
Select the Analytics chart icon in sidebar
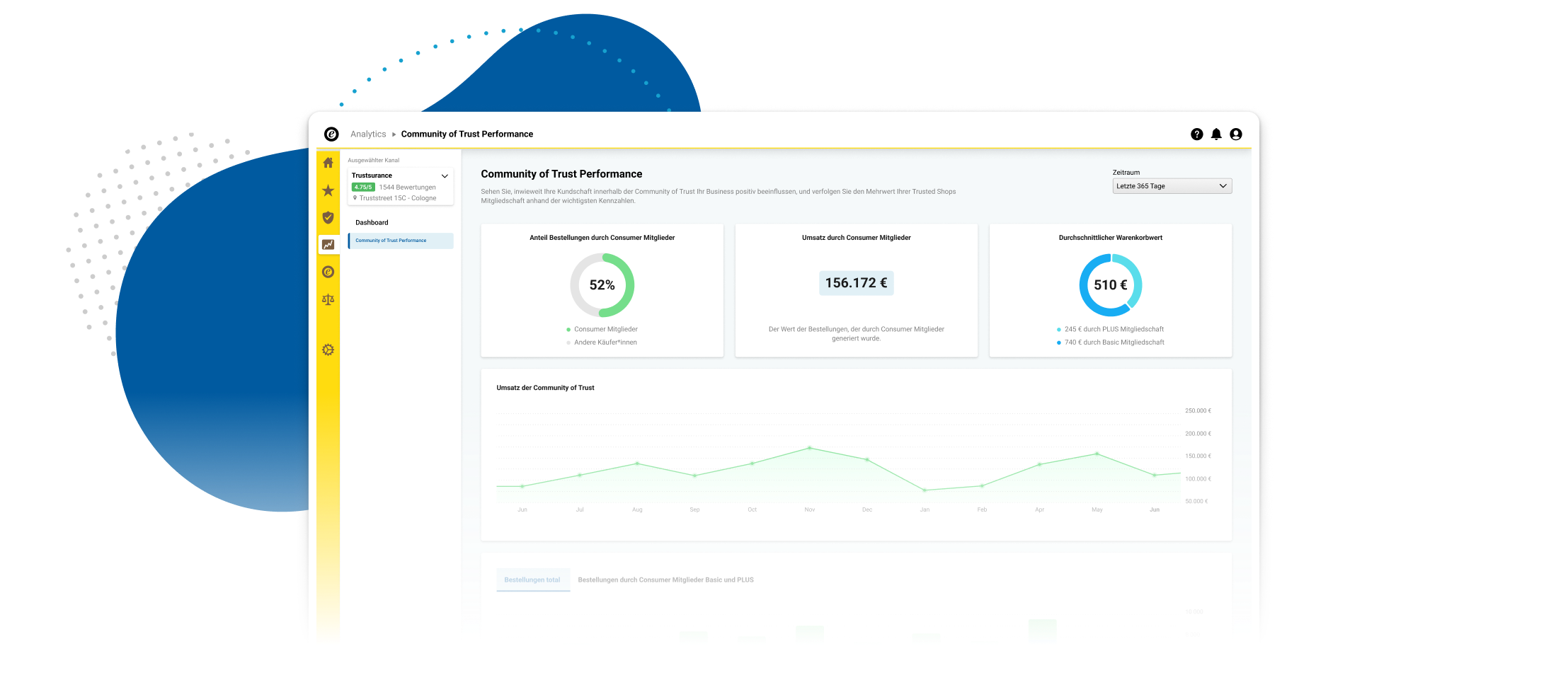pos(328,244)
